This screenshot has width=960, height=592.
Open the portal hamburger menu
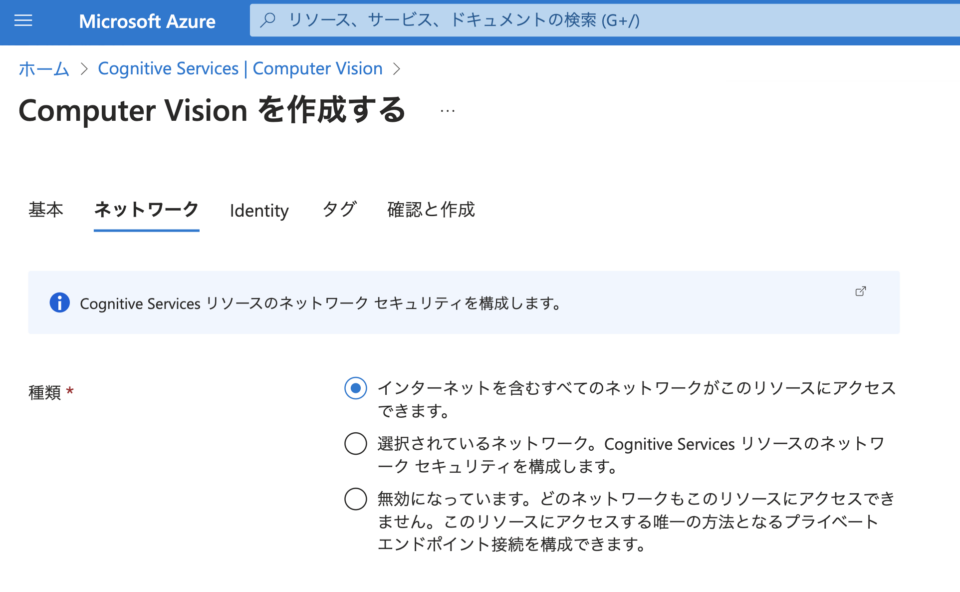24,20
